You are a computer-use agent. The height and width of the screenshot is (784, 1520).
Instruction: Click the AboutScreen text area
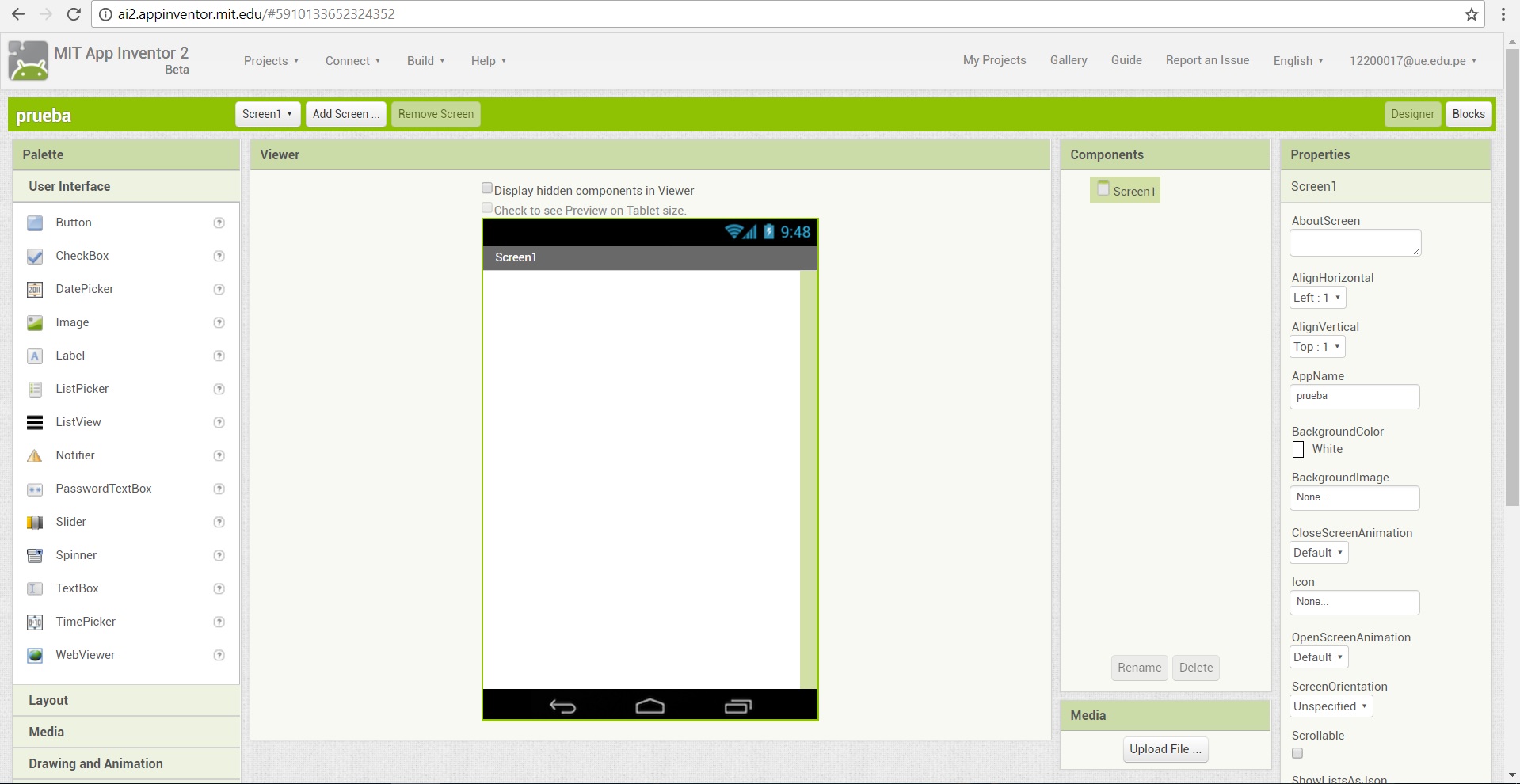[1355, 243]
